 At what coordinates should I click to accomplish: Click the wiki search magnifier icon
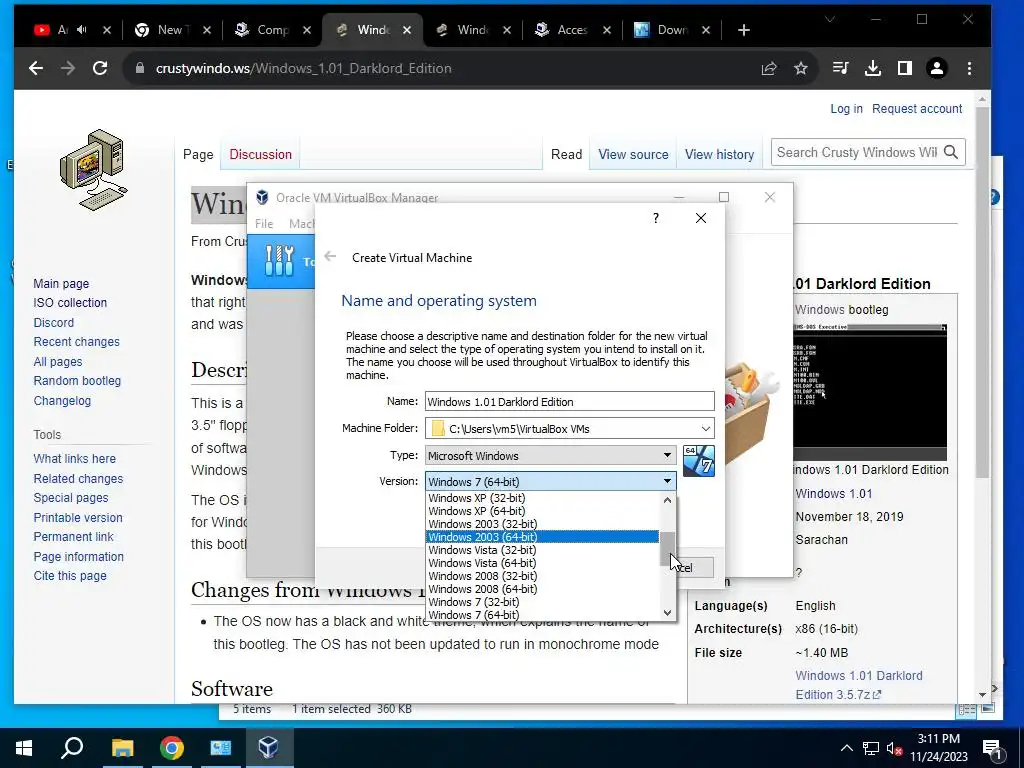pyautogui.click(x=951, y=152)
